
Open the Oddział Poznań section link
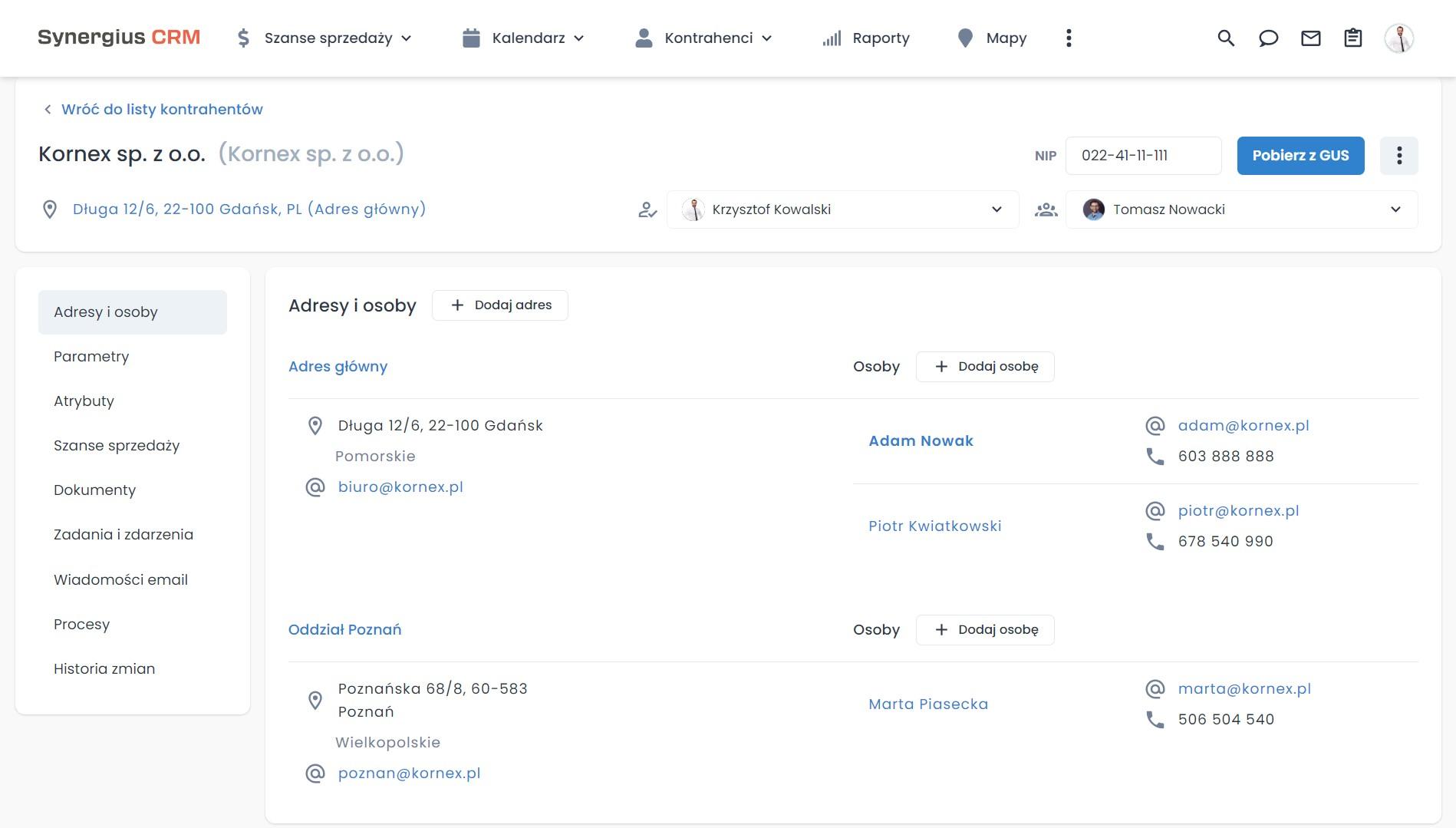pyautogui.click(x=345, y=630)
